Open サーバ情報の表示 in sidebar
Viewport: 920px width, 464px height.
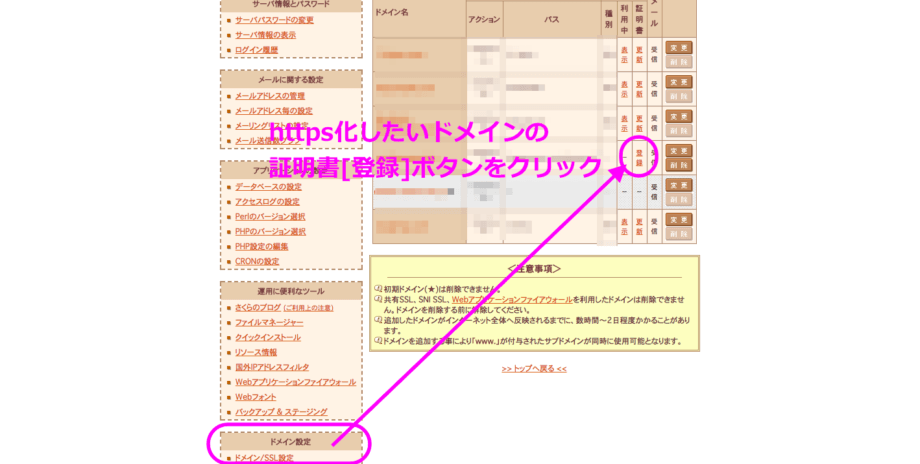[x=265, y=35]
